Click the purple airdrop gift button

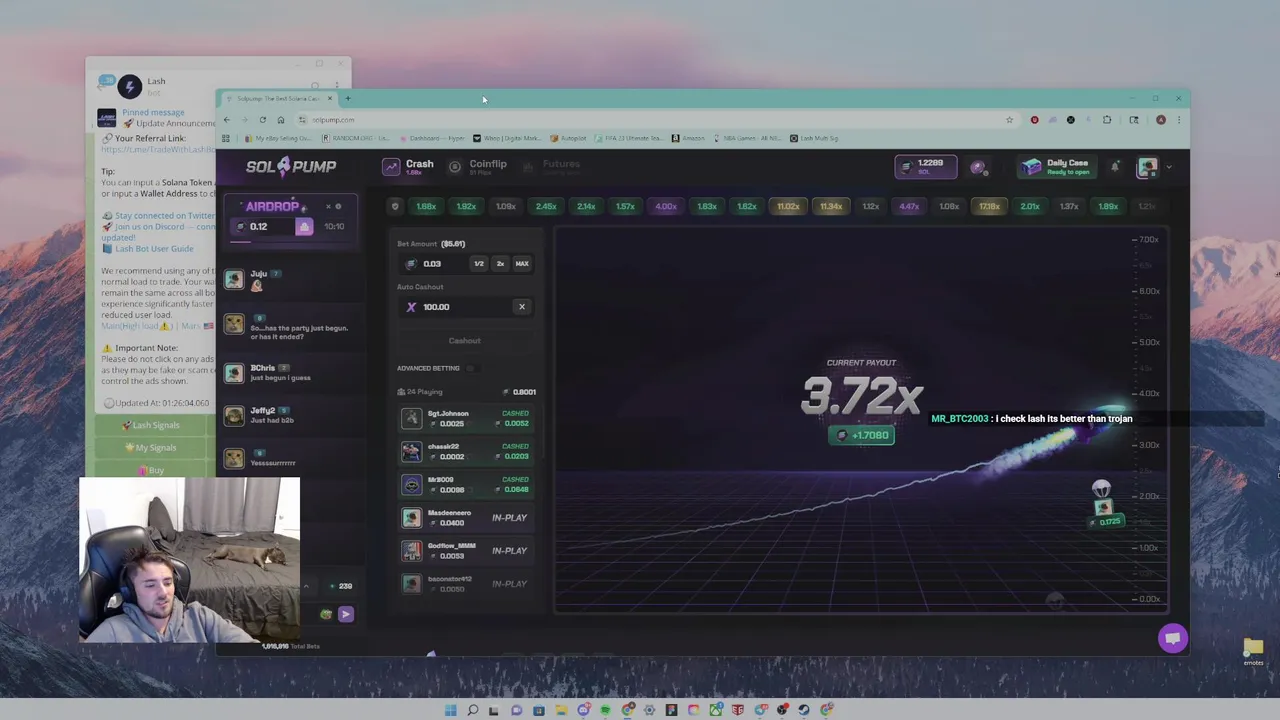pyautogui.click(x=304, y=227)
